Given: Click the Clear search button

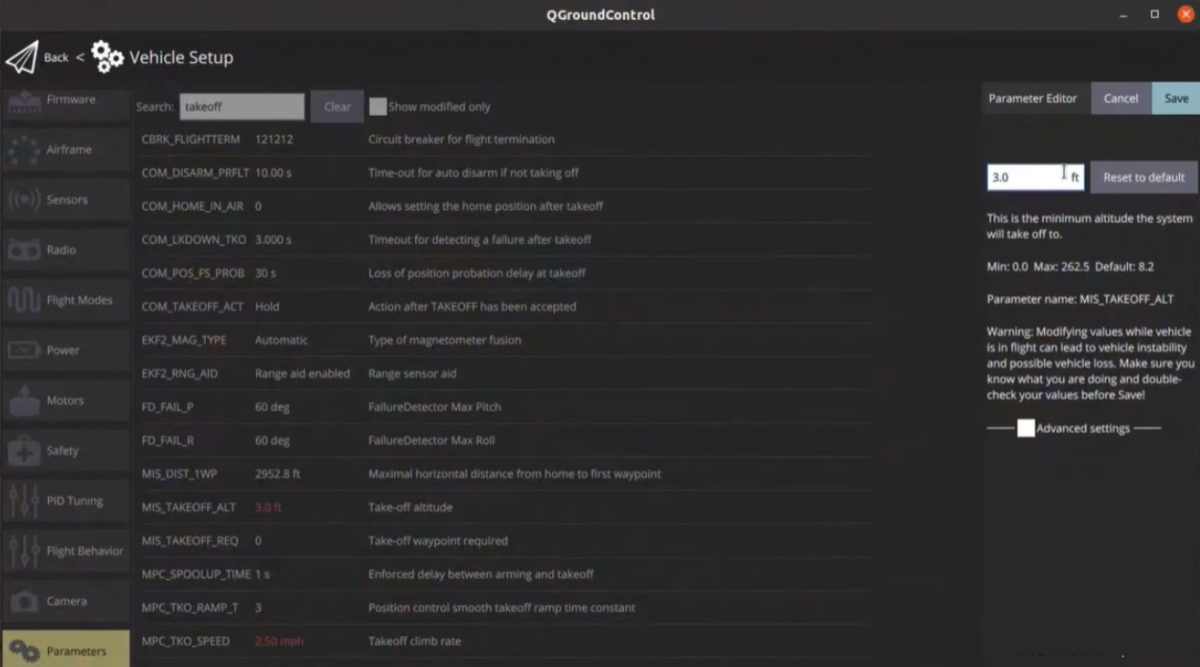Looking at the screenshot, I should pyautogui.click(x=337, y=107).
